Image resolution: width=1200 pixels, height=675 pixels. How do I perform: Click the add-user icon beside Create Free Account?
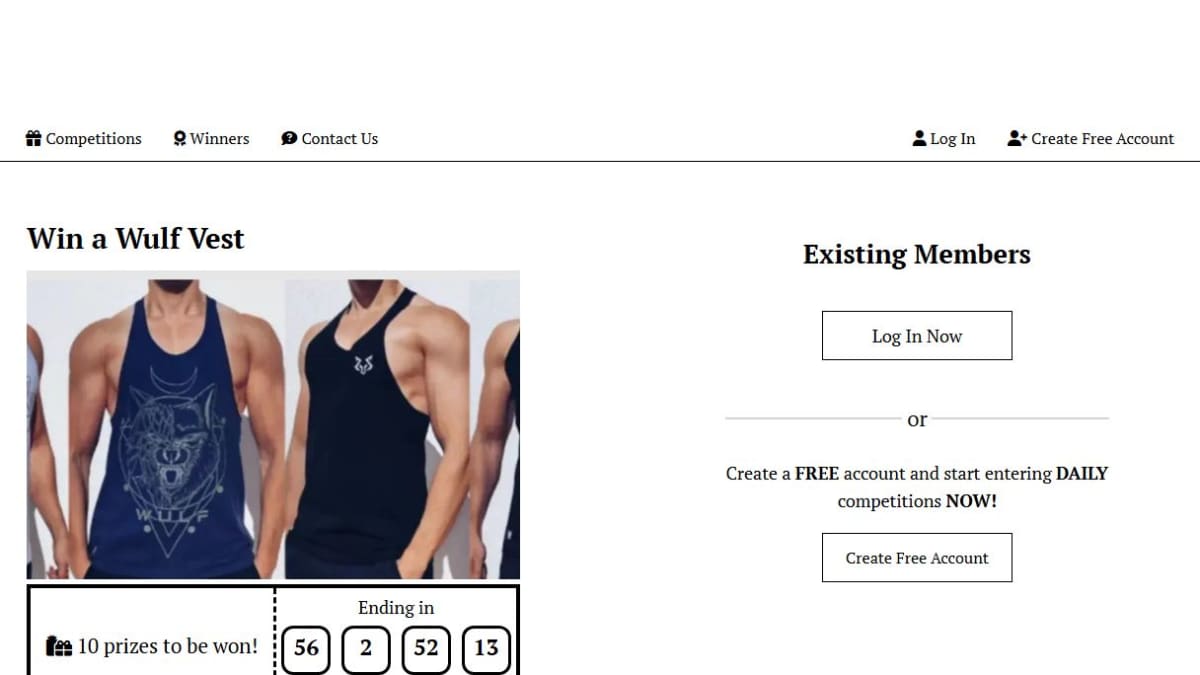click(x=1017, y=139)
